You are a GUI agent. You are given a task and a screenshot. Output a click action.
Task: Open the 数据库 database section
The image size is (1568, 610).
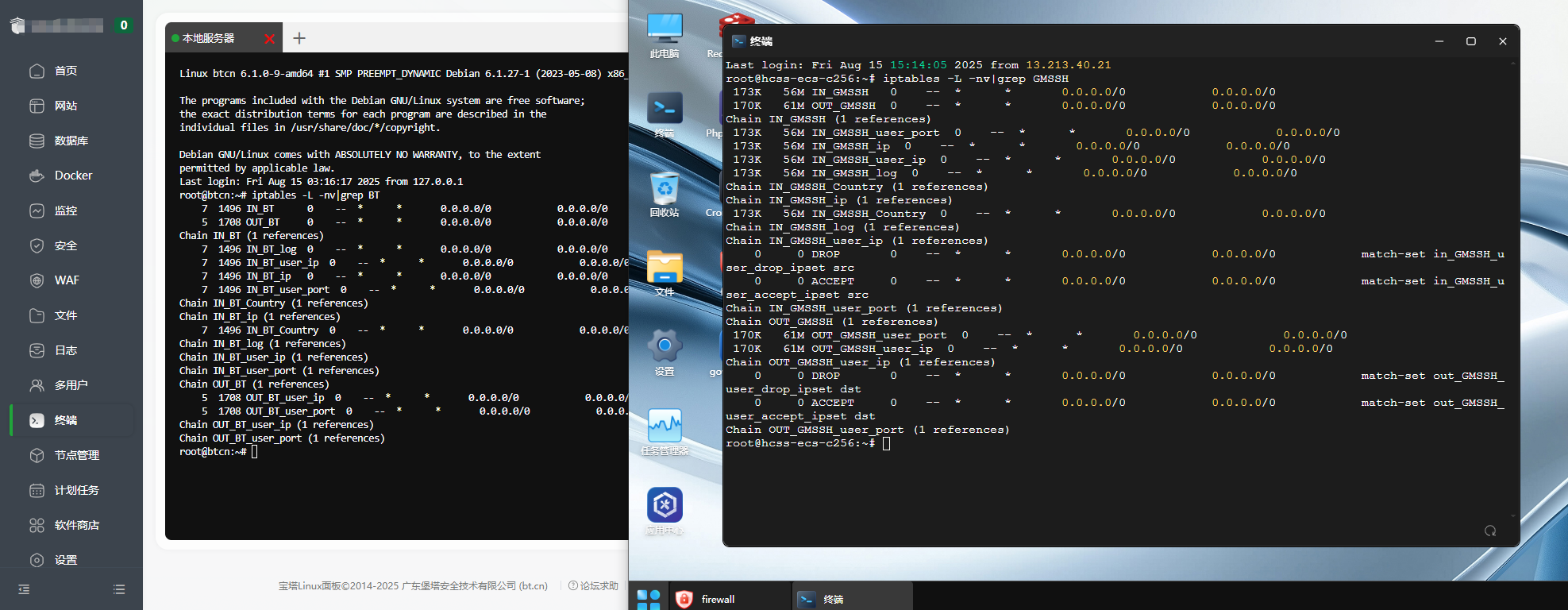pyautogui.click(x=71, y=141)
